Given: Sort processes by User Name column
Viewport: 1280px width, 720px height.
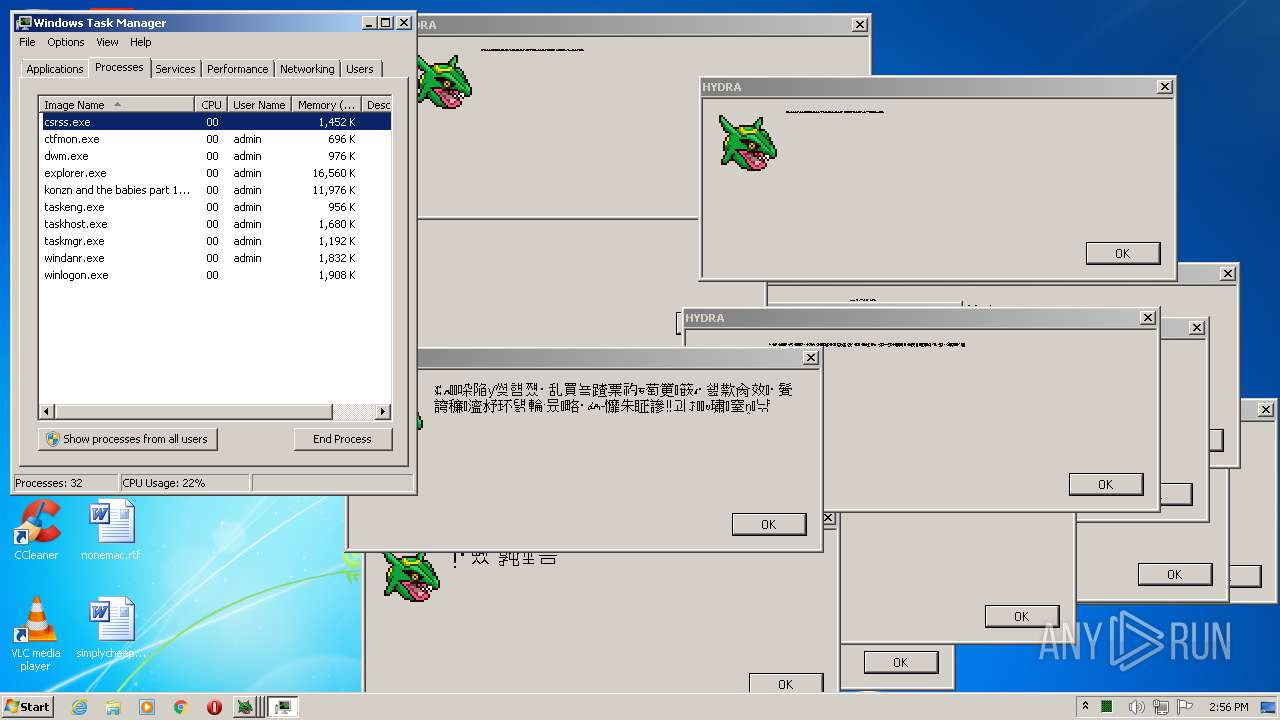Looking at the screenshot, I should point(258,105).
